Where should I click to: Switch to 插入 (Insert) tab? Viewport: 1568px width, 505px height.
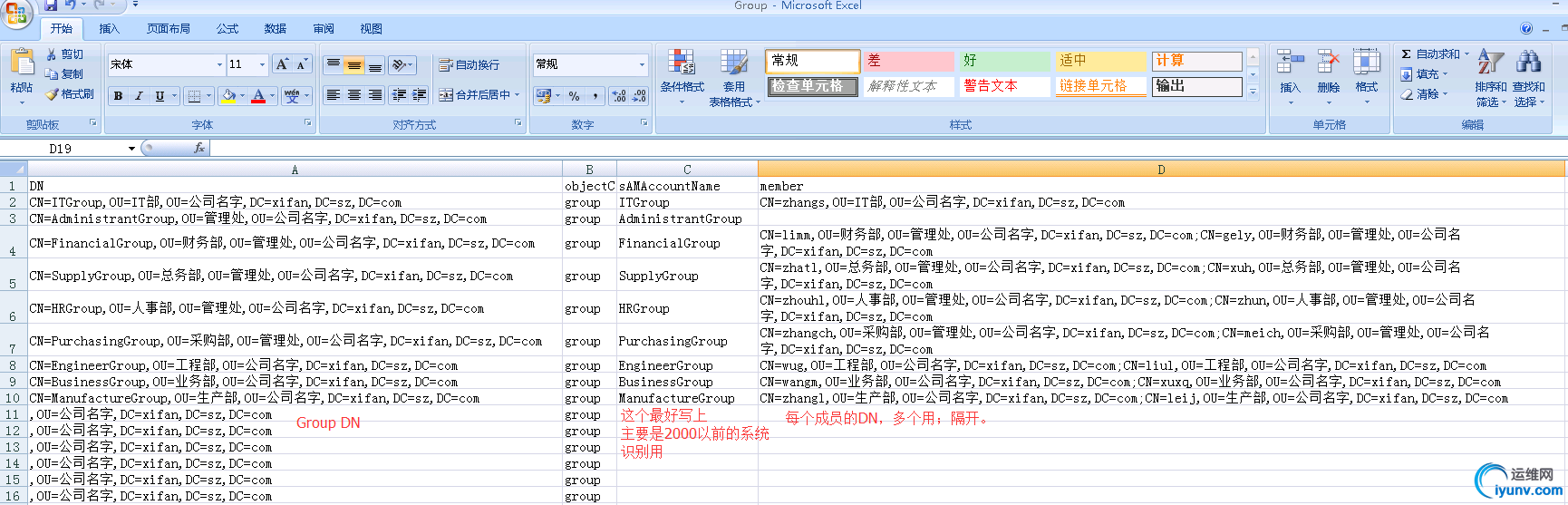point(109,29)
